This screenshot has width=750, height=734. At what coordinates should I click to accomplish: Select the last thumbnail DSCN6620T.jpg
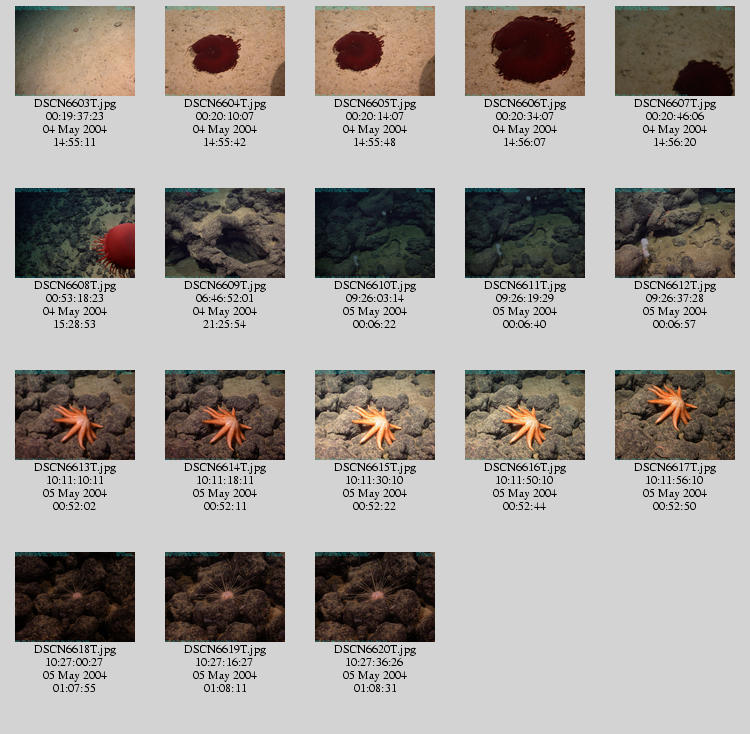pos(375,597)
